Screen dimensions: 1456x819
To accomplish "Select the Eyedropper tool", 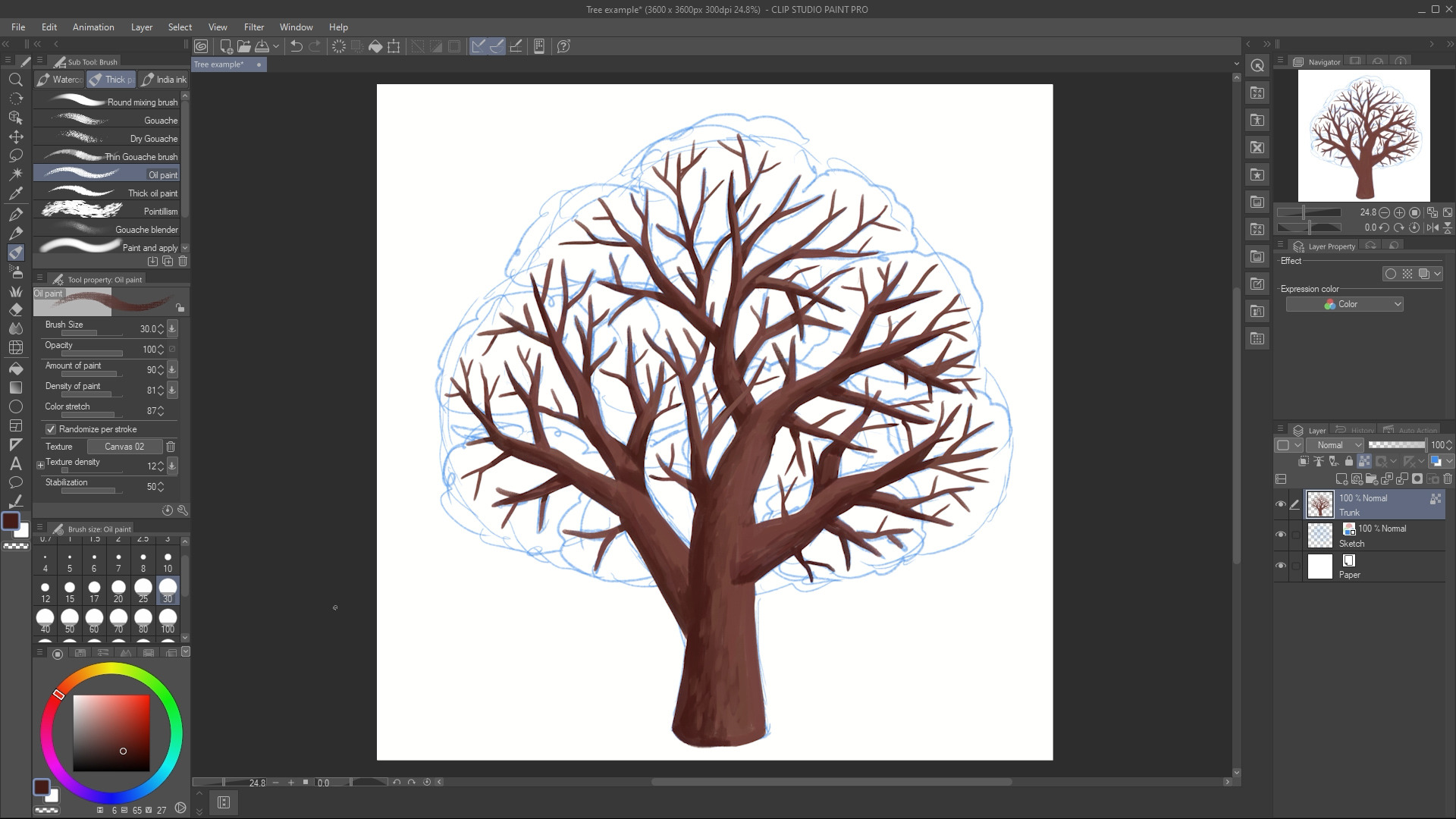I will tap(15, 193).
